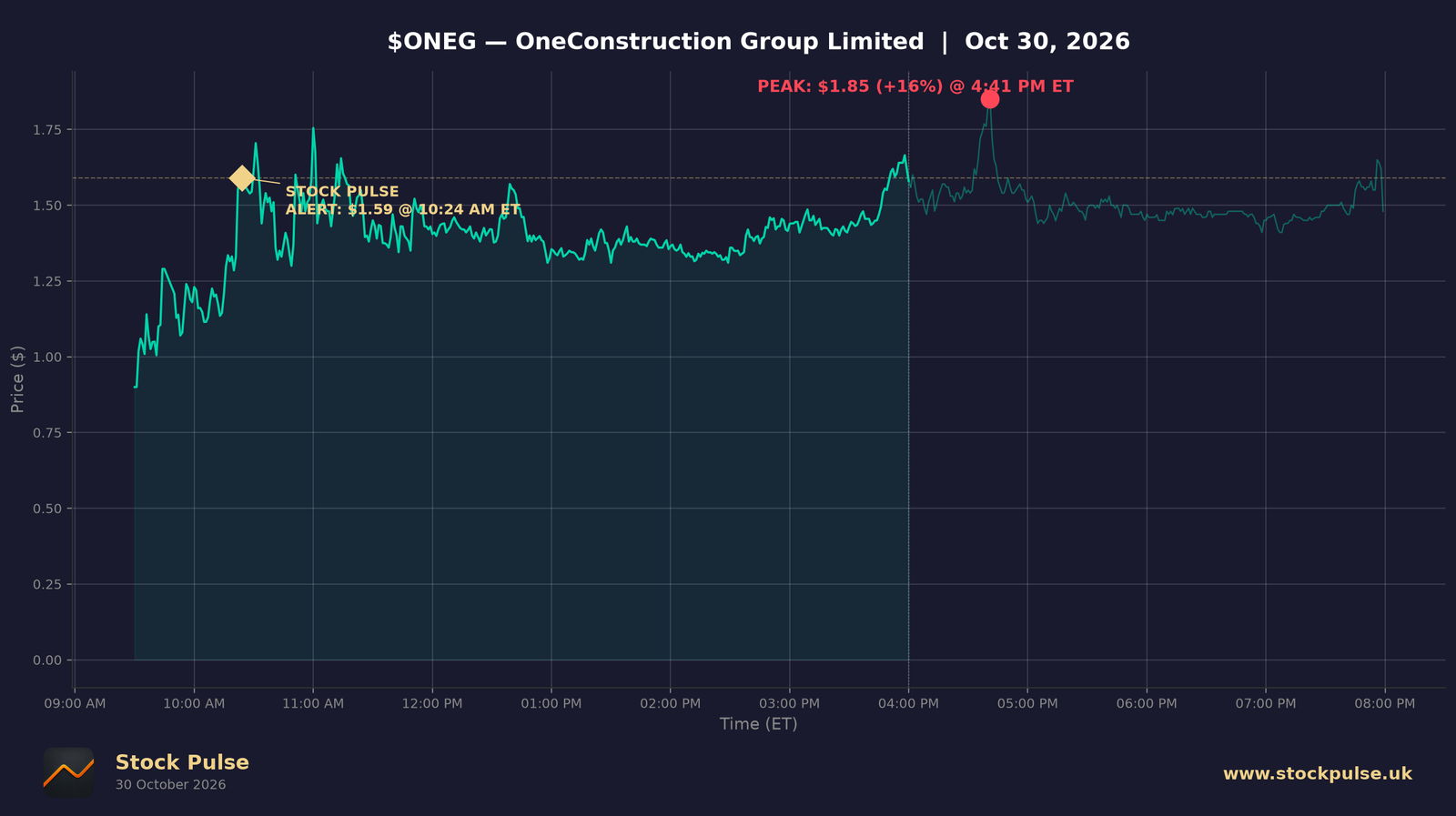Click the '05:00 PM' x-axis tick label

pos(1027,704)
